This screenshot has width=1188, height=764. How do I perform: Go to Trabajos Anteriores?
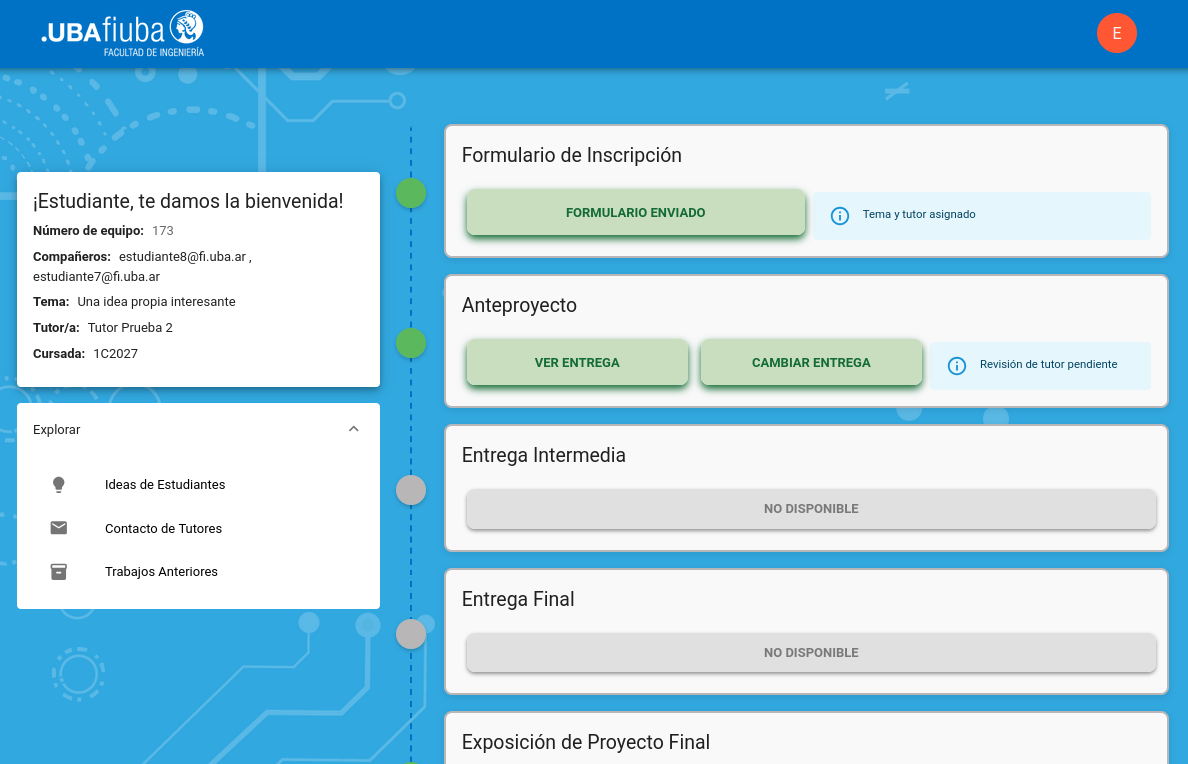161,572
